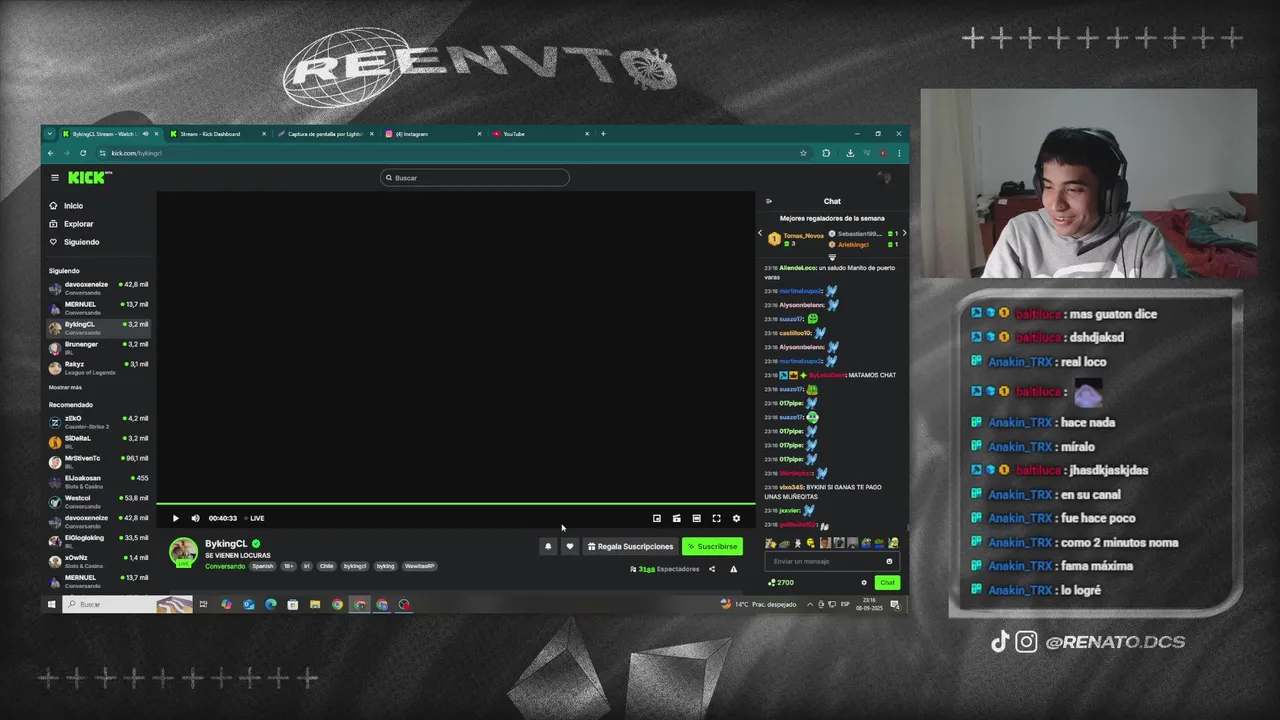Collapse the chat panel
1280x720 pixels.
(x=769, y=201)
